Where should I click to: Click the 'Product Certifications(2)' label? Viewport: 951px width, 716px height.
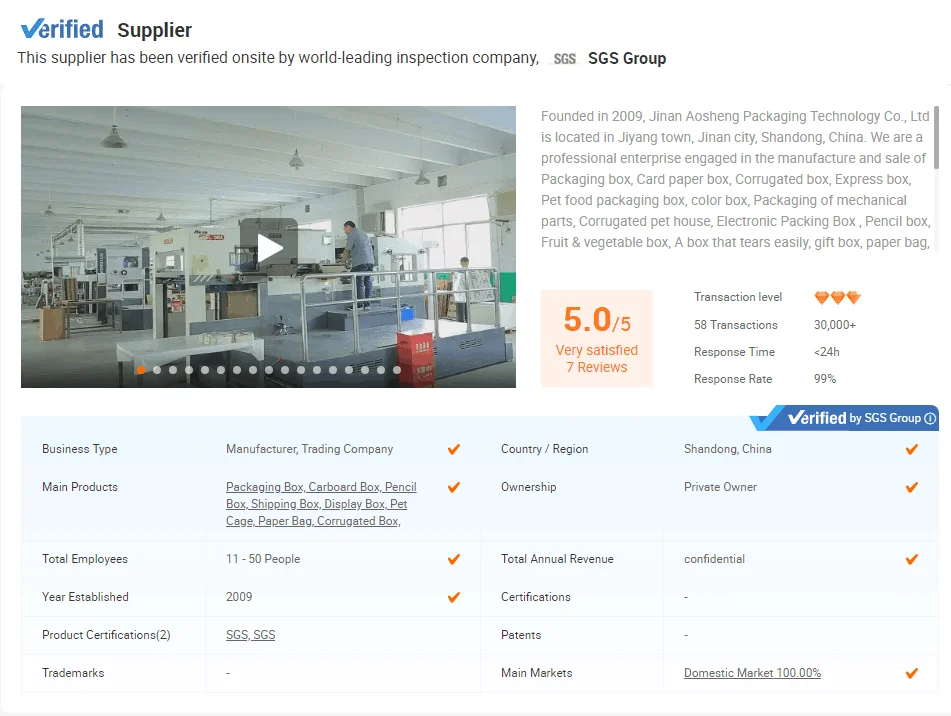tap(106, 635)
